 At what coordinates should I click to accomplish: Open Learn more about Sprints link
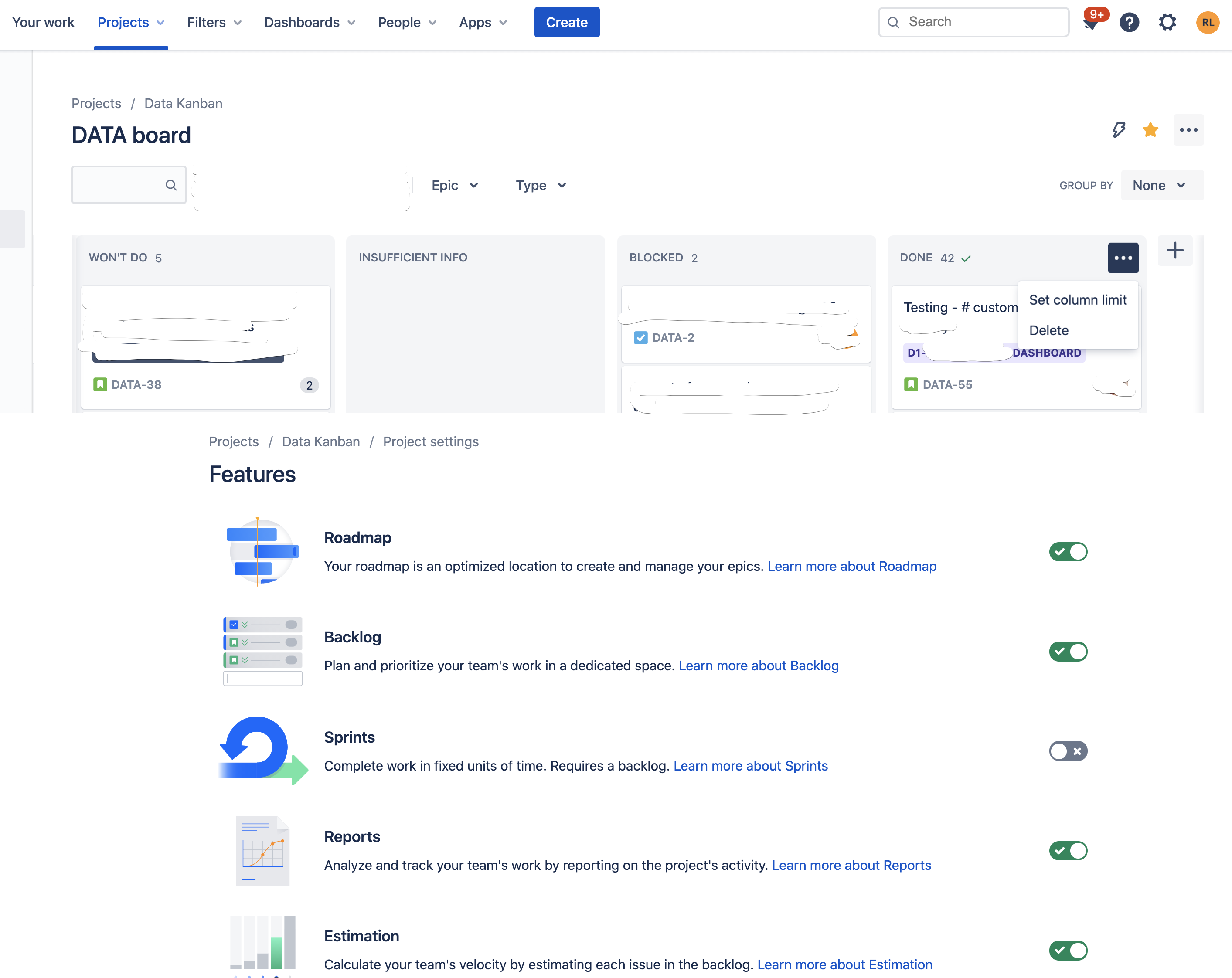point(750,766)
